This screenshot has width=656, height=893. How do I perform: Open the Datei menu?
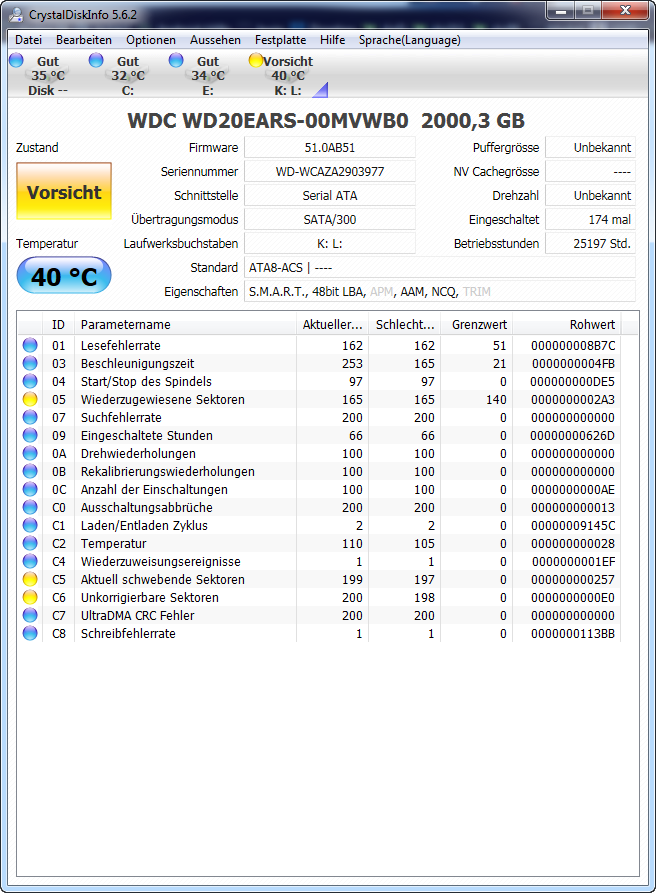[x=28, y=40]
